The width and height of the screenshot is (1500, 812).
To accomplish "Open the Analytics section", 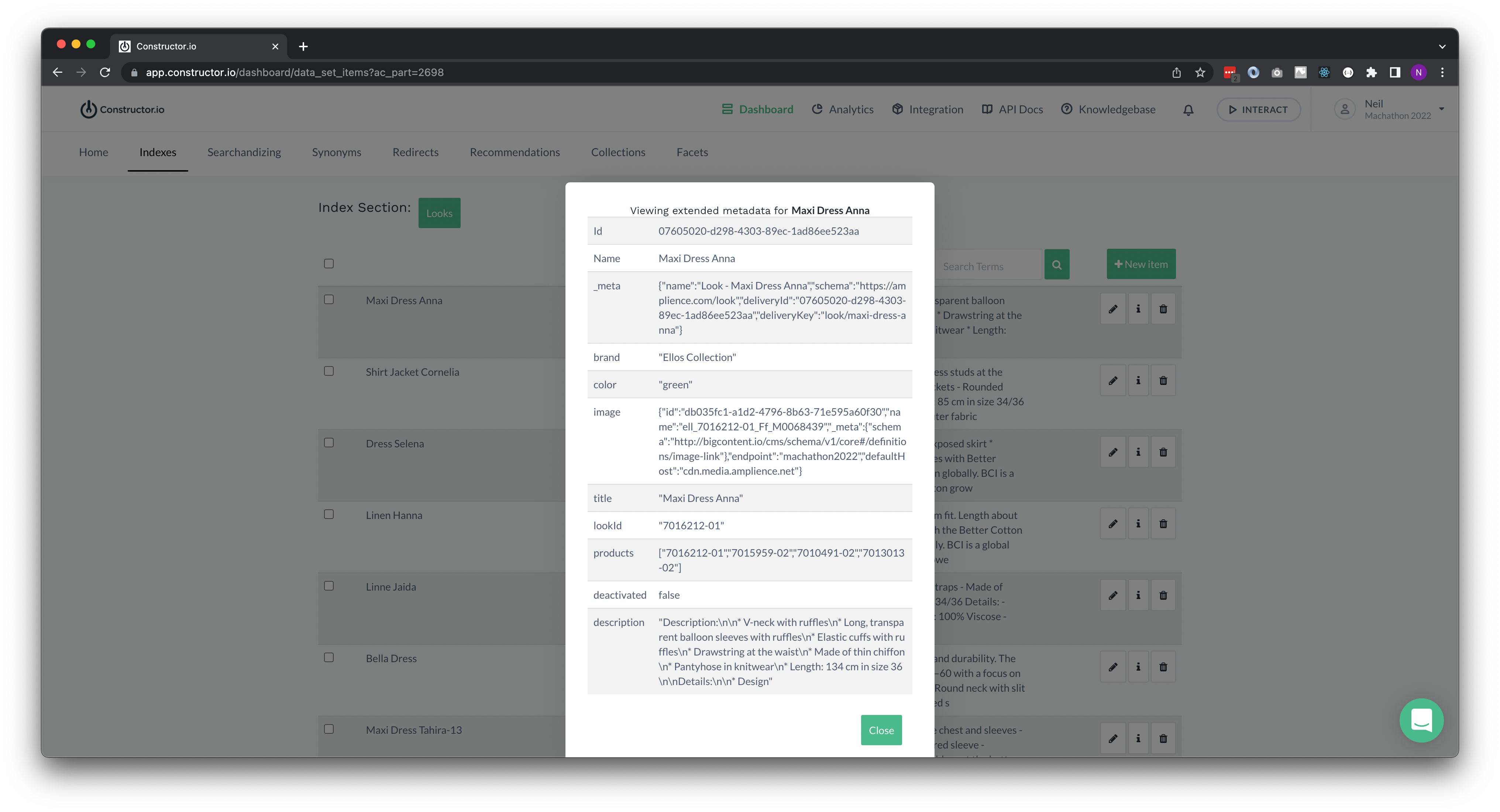I will coord(843,109).
